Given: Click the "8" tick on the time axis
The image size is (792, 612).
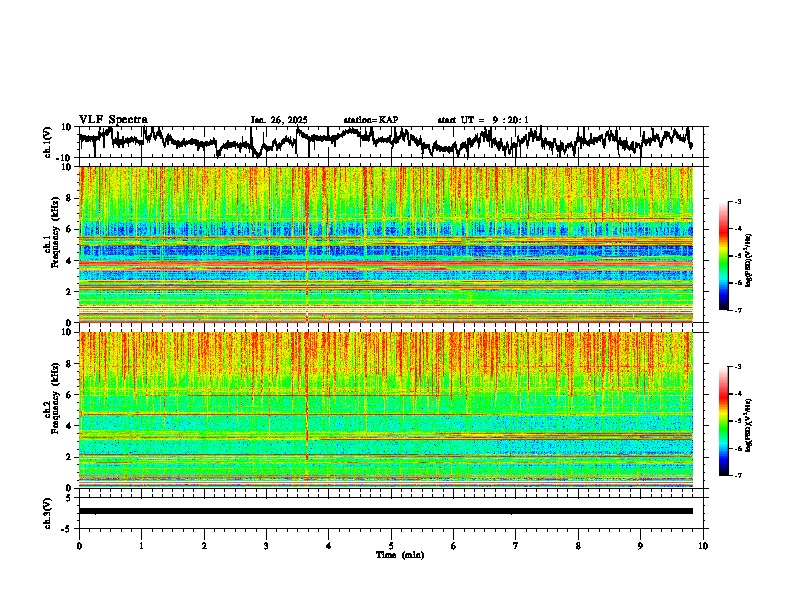Looking at the screenshot, I should coord(578,546).
